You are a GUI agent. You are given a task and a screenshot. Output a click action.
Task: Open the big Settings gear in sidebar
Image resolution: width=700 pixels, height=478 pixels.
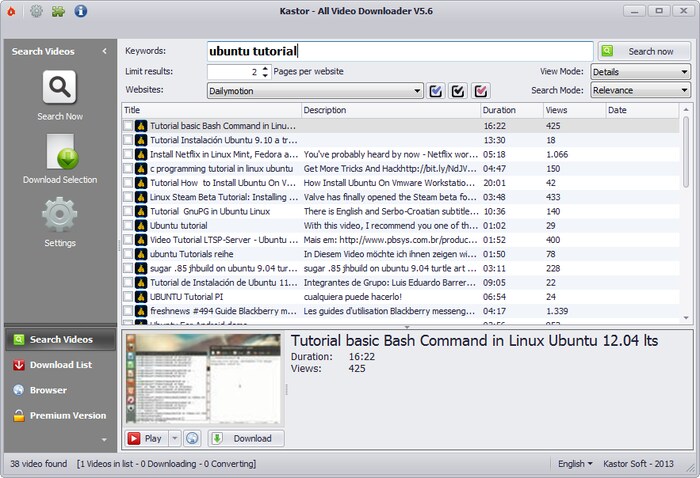60,215
